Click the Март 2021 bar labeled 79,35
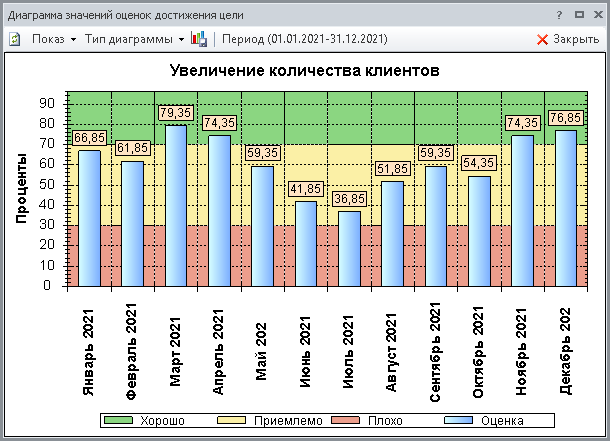Screen dimensions: 610x441 (175, 205)
